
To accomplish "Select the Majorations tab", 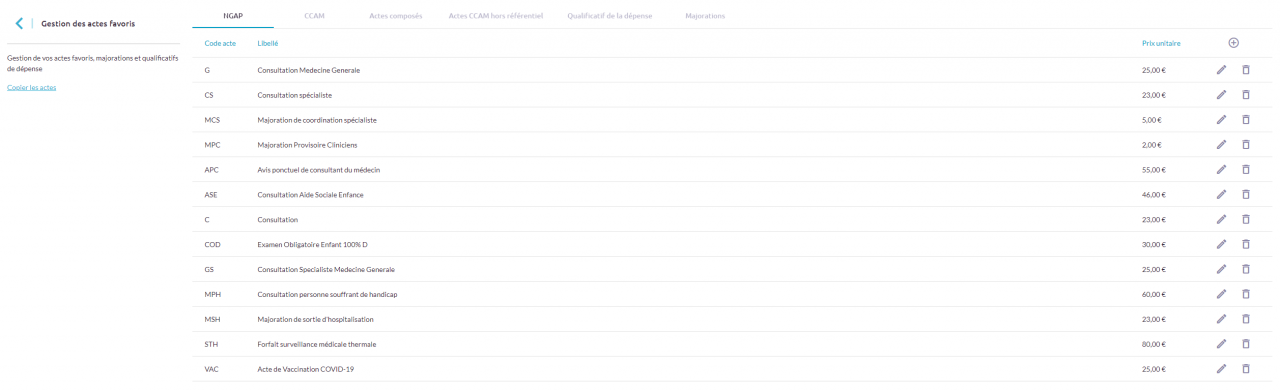I will (x=705, y=16).
